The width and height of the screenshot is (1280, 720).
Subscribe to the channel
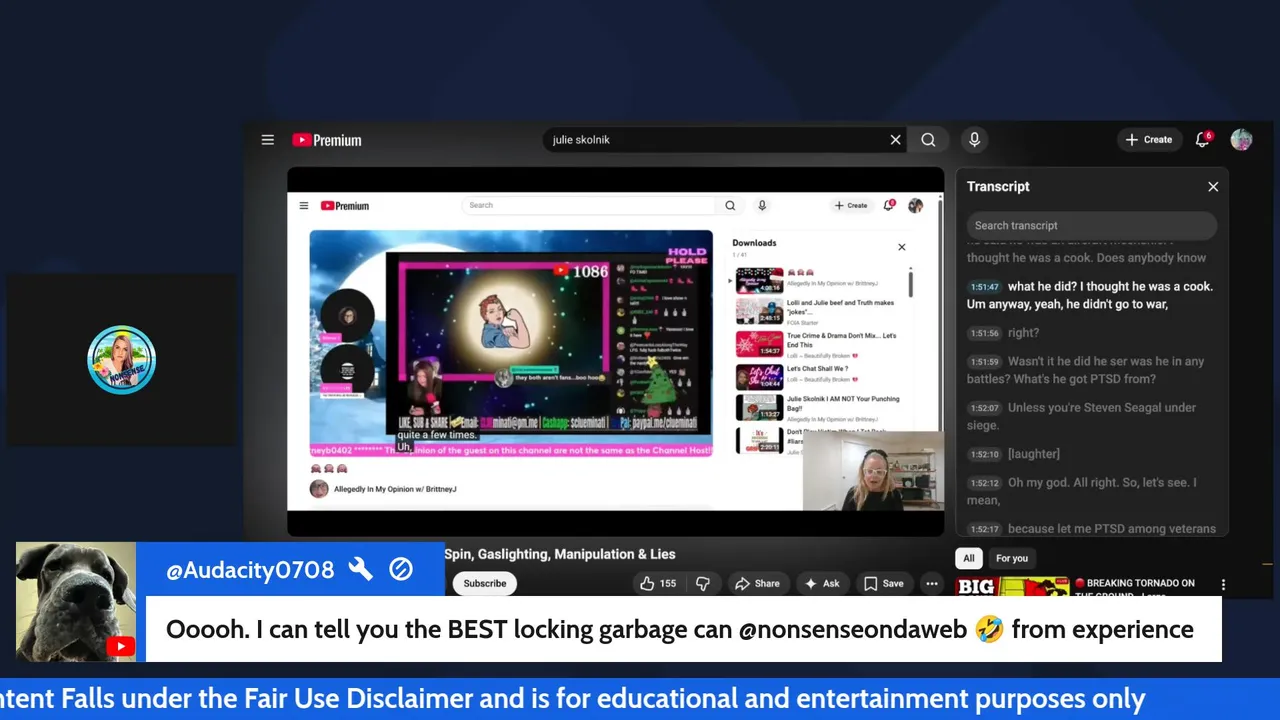[485, 583]
